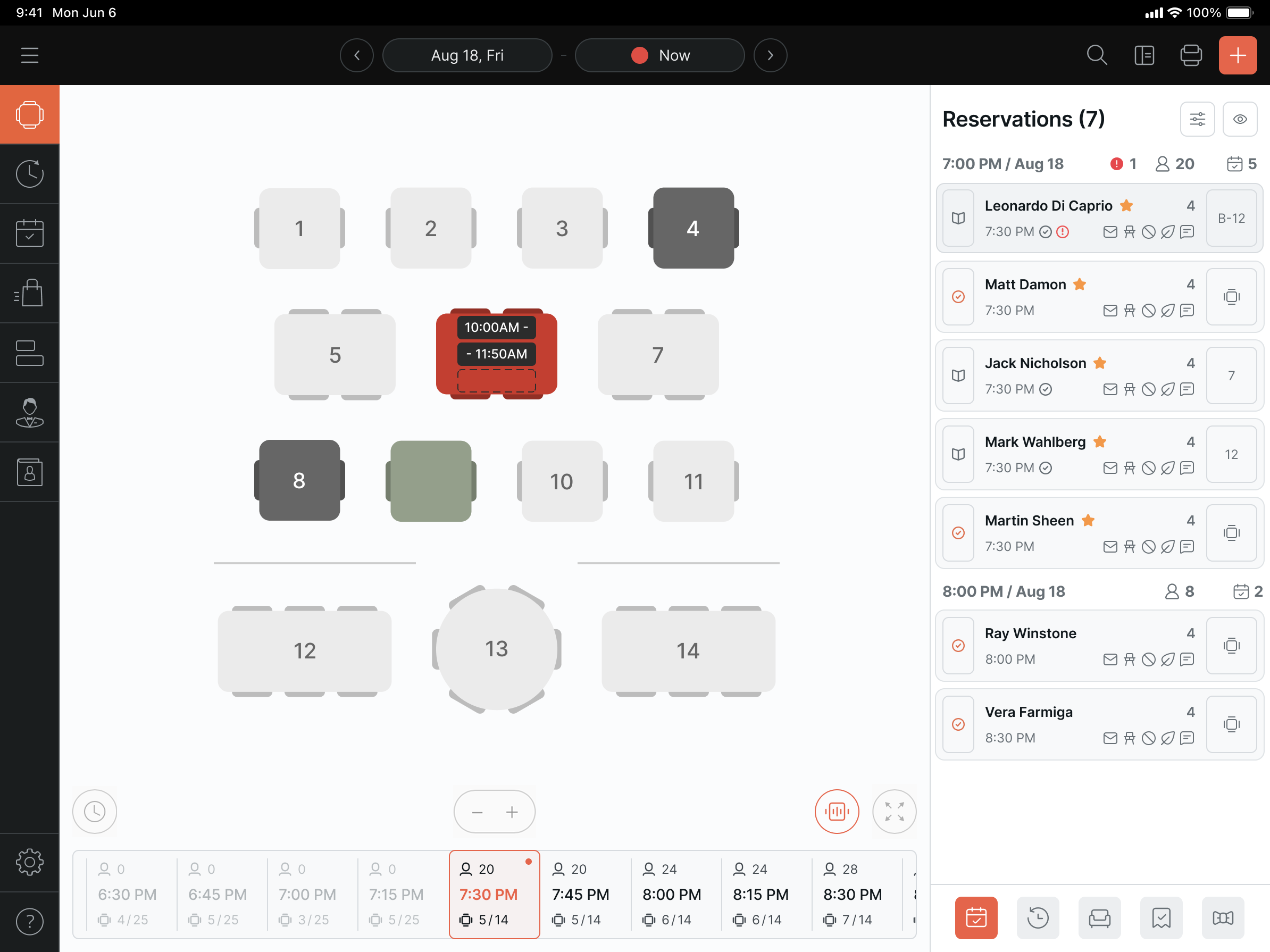Click the waiter staff sidebar icon
The height and width of the screenshot is (952, 1270).
click(30, 412)
